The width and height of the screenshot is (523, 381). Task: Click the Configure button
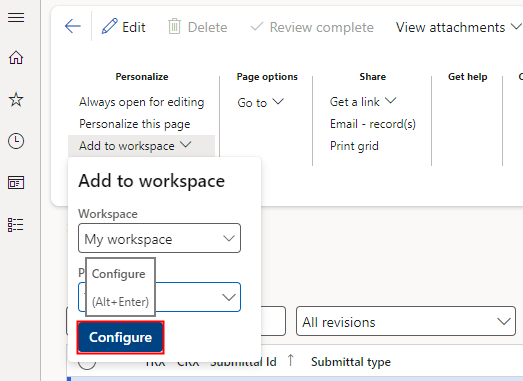coord(120,337)
